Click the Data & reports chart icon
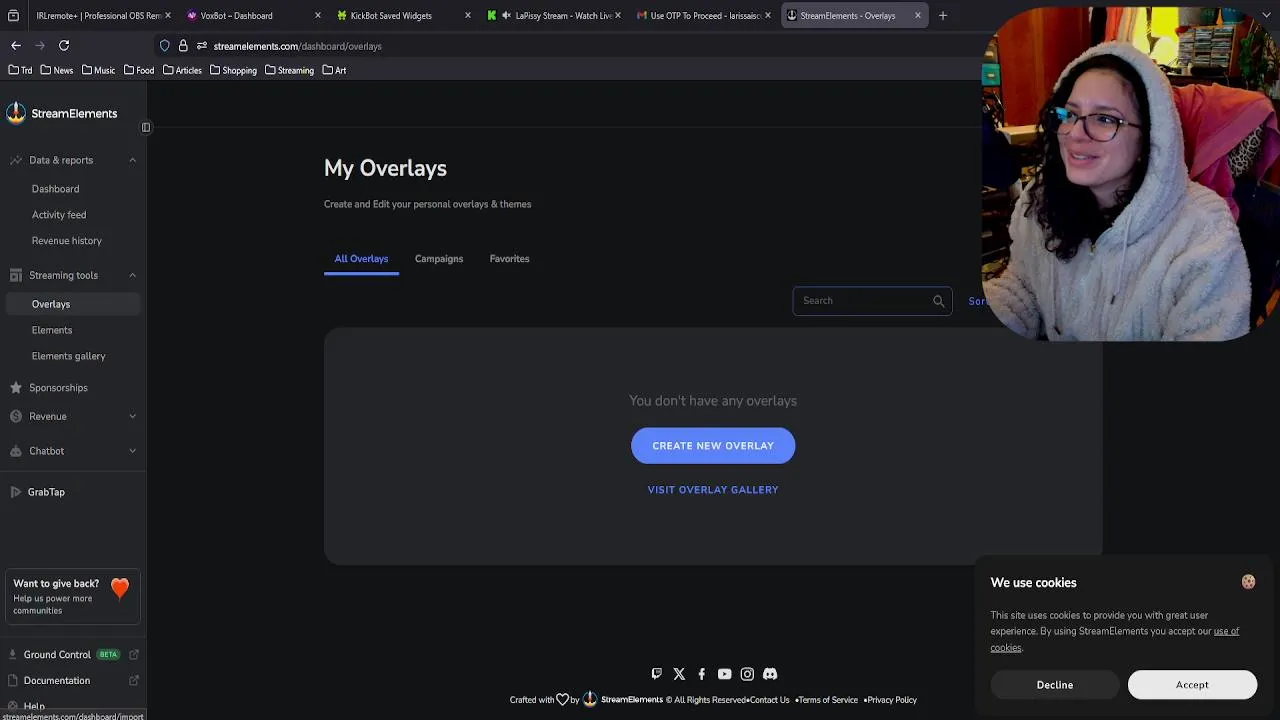Viewport: 1280px width, 720px height. pos(15,160)
